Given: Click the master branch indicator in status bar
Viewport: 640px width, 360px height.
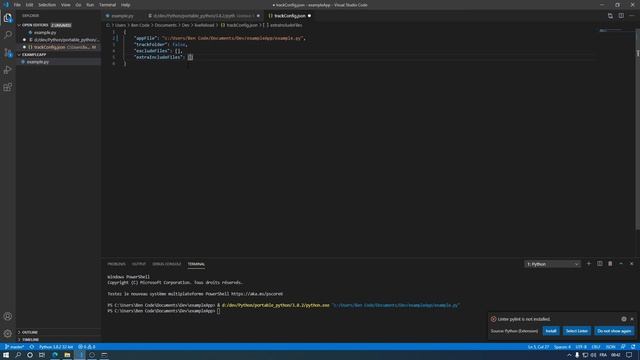Looking at the screenshot, I should click(x=14, y=347).
